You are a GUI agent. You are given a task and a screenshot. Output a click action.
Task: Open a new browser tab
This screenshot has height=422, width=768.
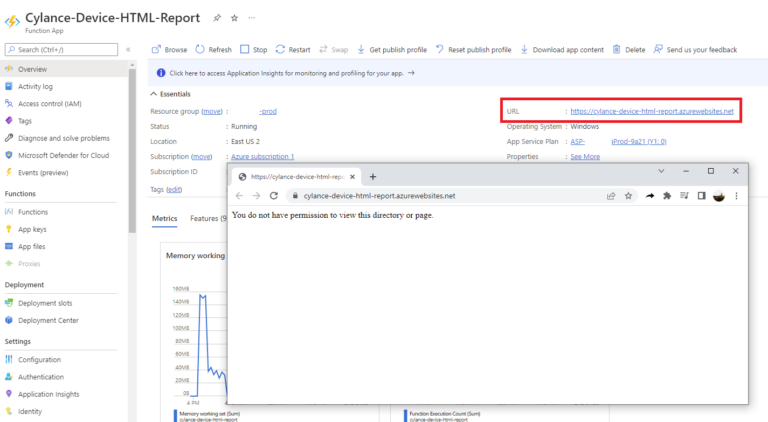click(373, 177)
